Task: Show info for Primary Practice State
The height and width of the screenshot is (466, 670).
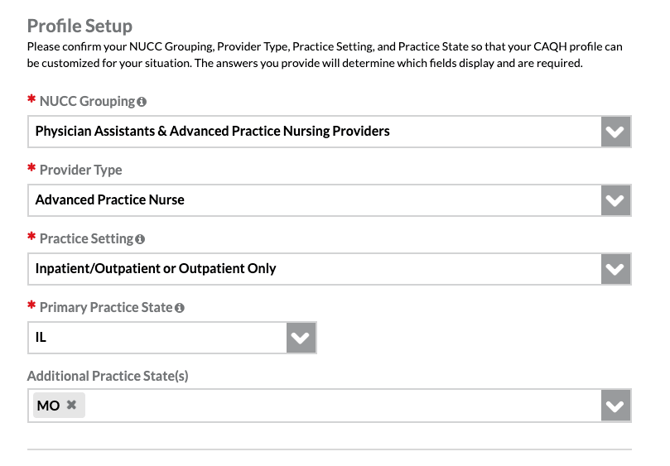Action: (x=180, y=308)
